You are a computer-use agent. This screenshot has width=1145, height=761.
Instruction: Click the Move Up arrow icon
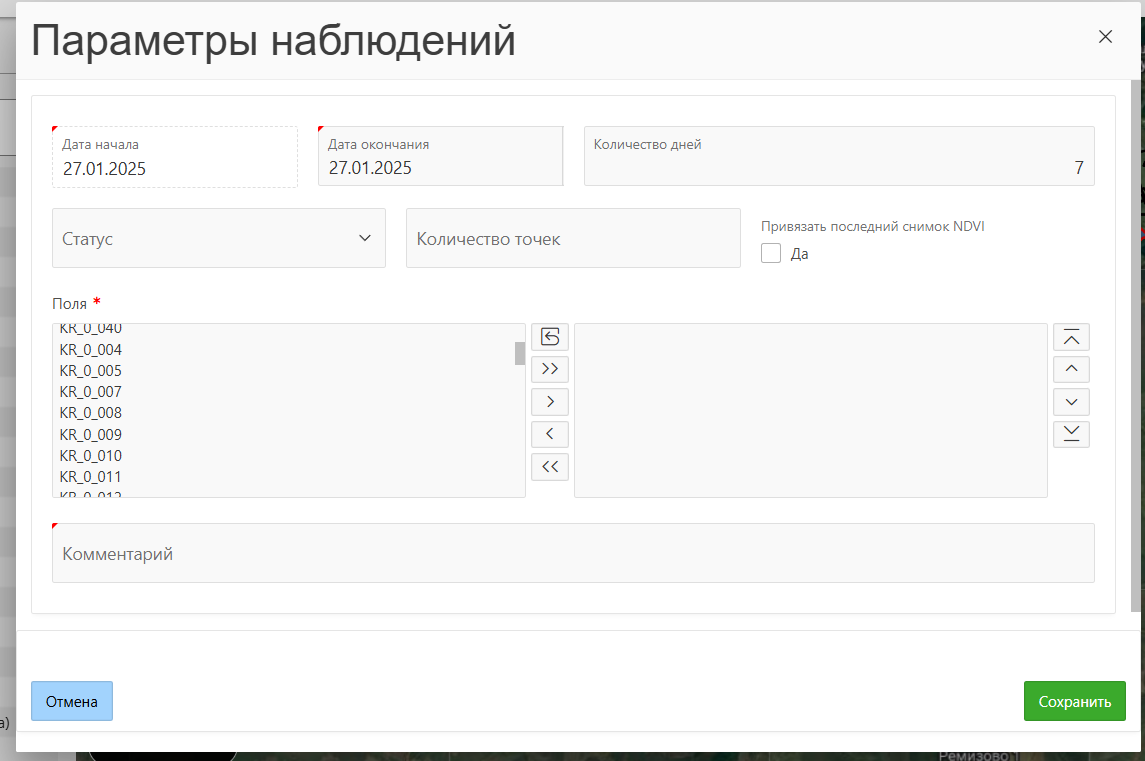[1071, 369]
